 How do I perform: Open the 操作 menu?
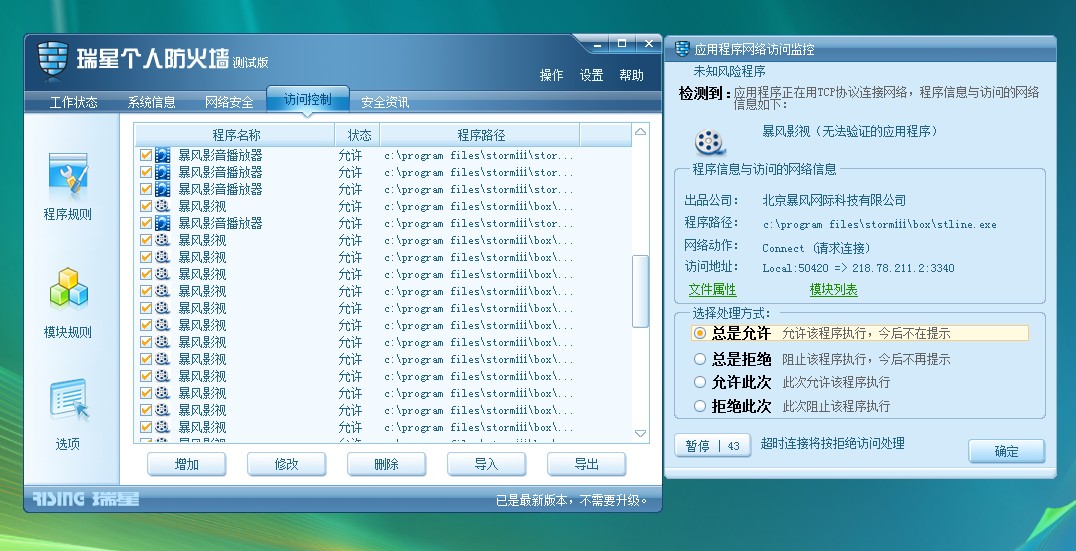[551, 75]
